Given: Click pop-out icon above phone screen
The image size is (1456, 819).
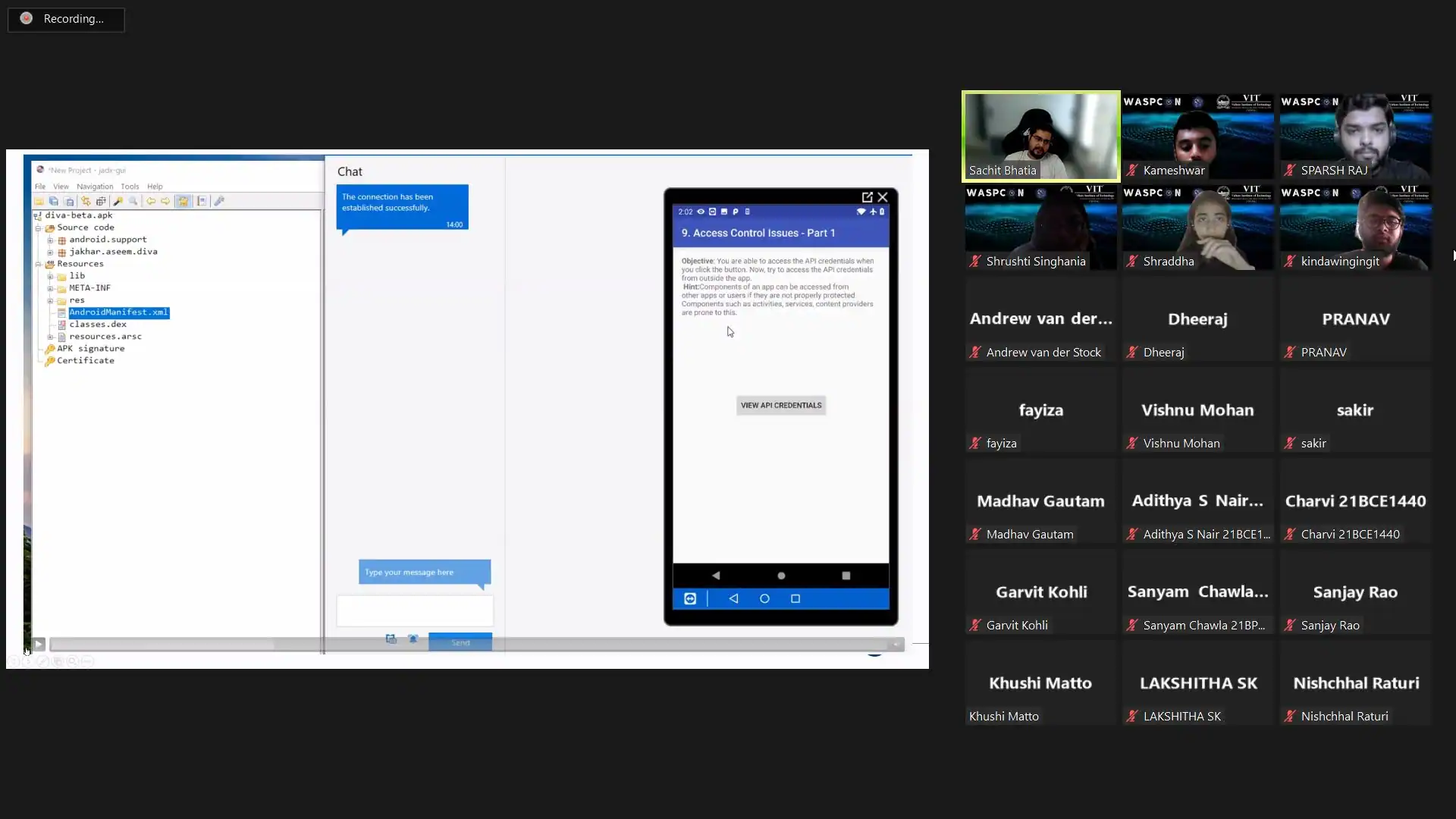Looking at the screenshot, I should 867,197.
